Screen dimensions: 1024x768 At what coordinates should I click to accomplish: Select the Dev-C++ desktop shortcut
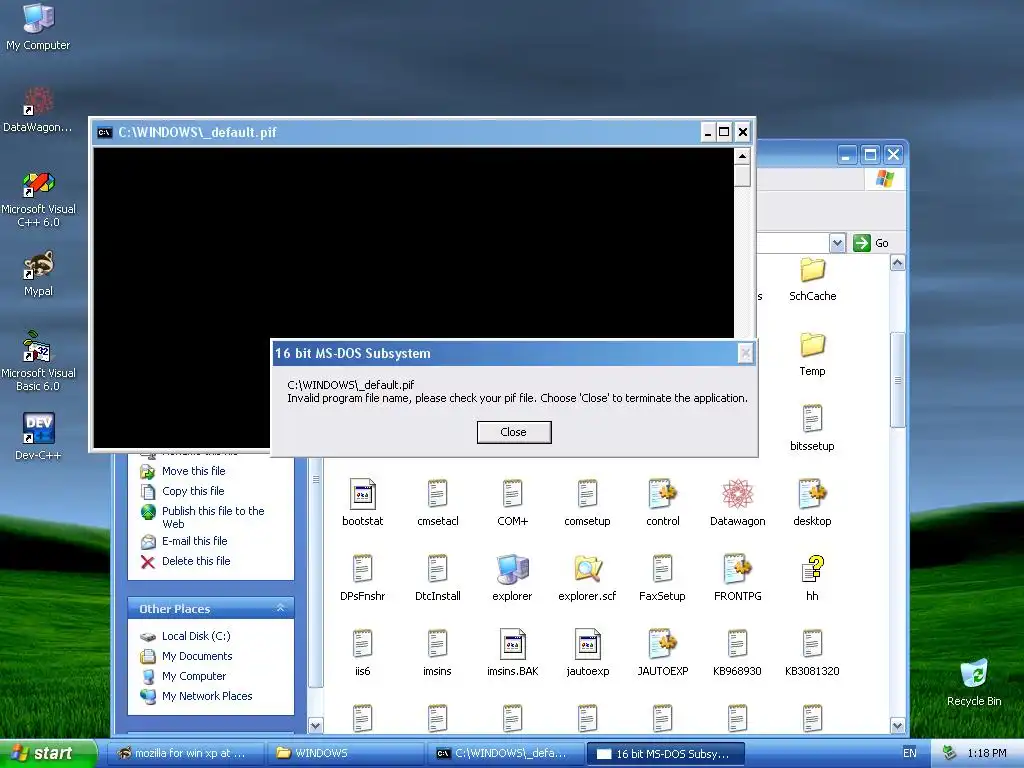(x=38, y=436)
